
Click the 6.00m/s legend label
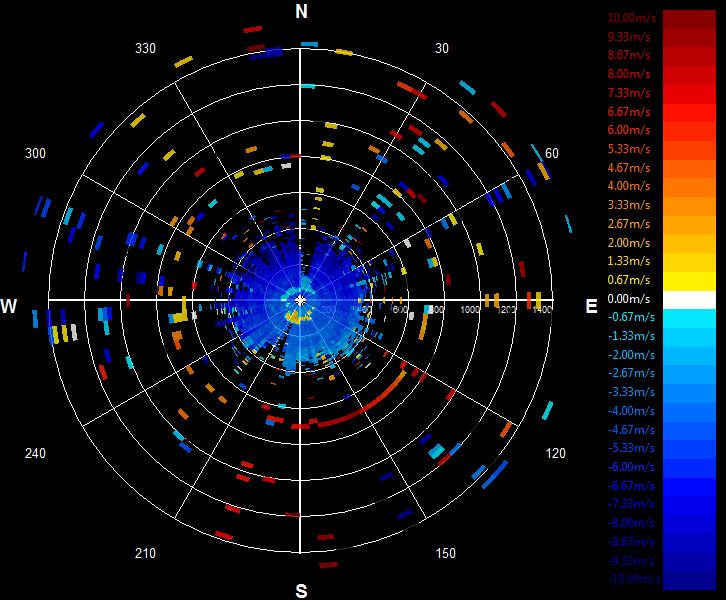tap(629, 130)
